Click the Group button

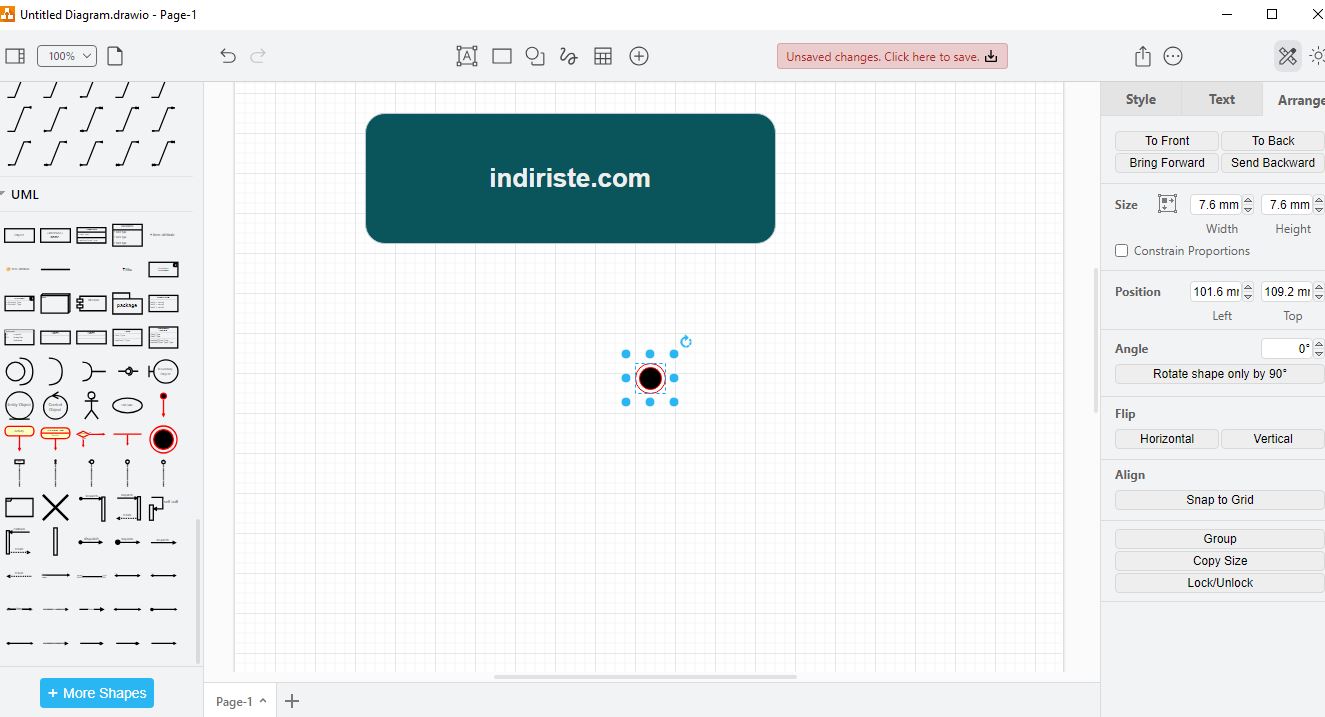click(x=1220, y=539)
